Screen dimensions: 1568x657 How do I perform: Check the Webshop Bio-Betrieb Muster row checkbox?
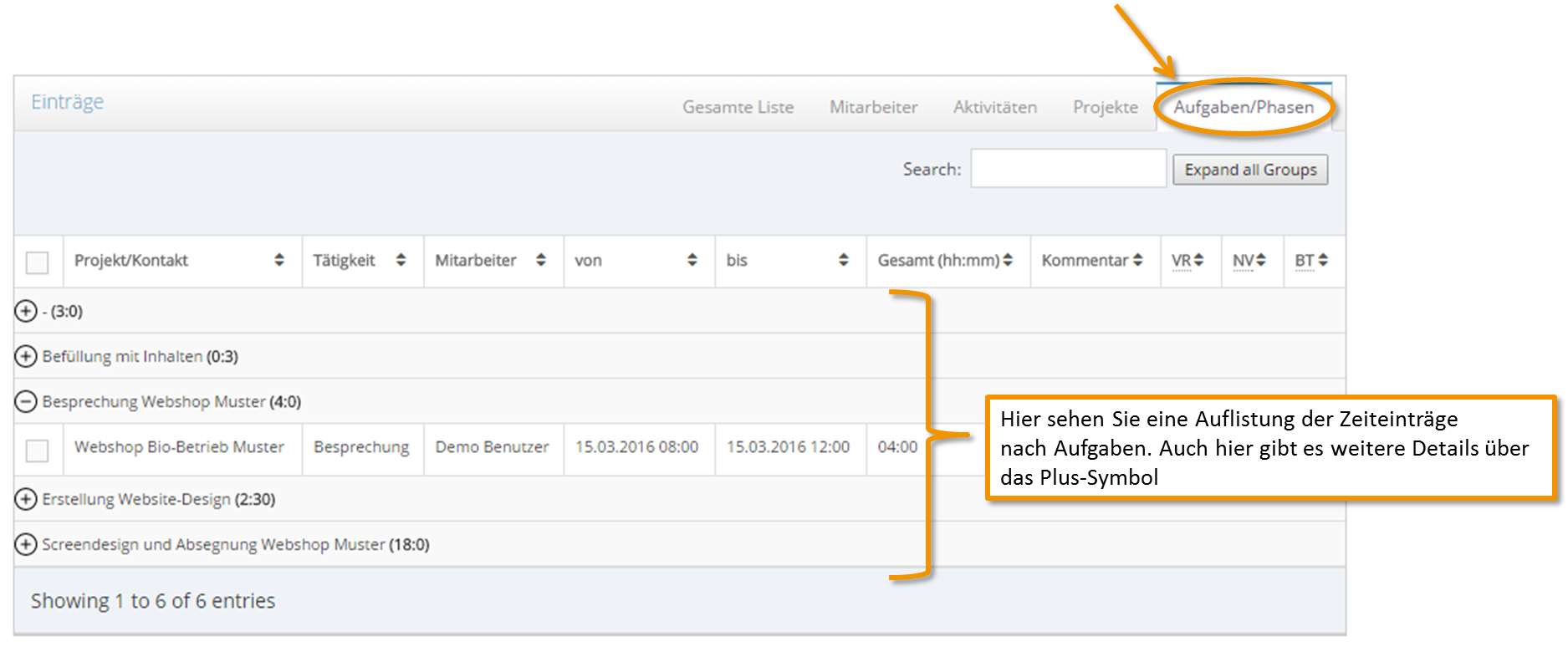(x=38, y=451)
